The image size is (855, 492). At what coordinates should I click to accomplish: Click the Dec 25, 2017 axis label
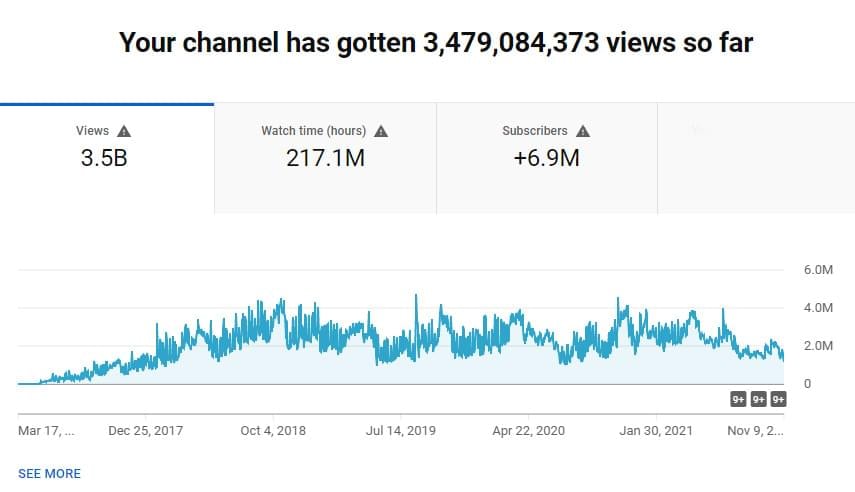pyautogui.click(x=146, y=431)
